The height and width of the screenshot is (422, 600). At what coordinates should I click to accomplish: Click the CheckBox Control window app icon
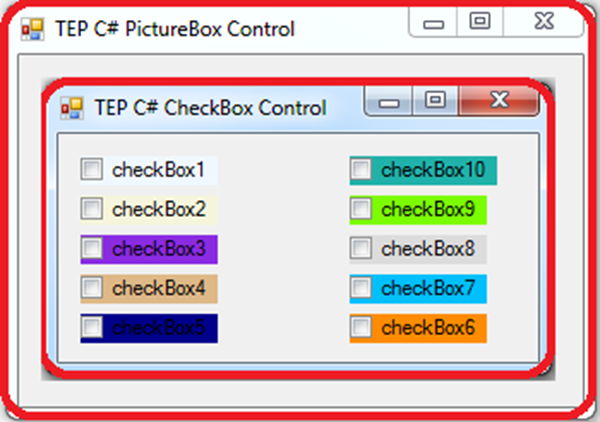(72, 108)
